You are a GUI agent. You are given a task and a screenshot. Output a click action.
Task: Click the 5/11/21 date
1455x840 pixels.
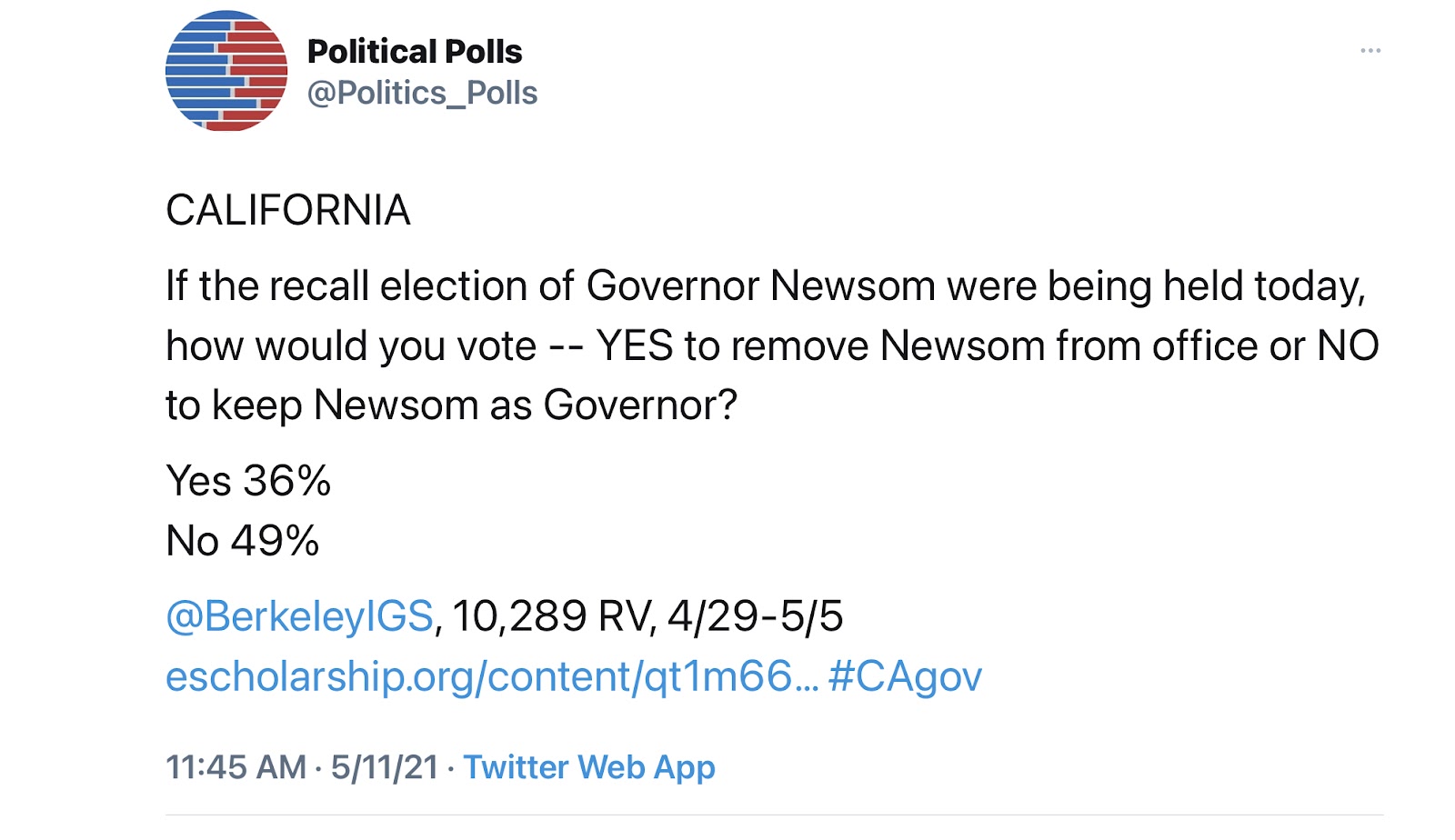pyautogui.click(x=384, y=767)
